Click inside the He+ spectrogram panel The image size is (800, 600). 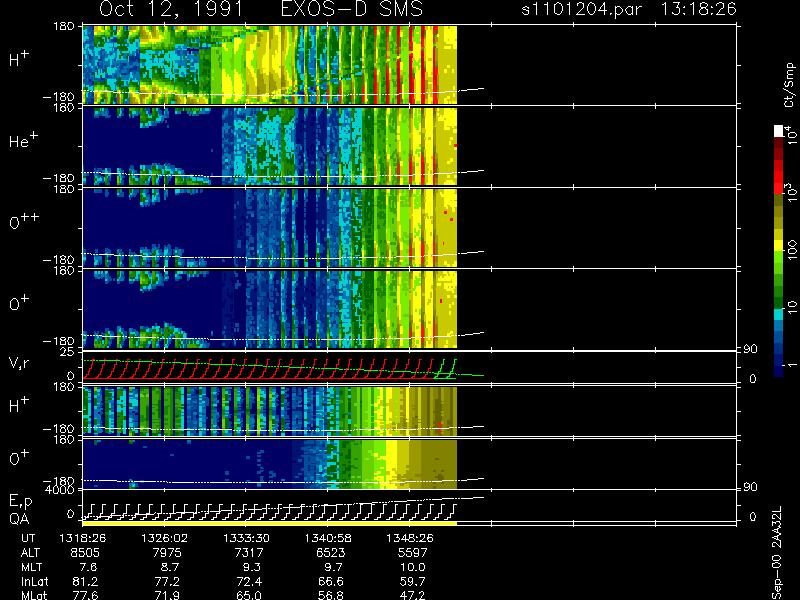click(x=269, y=145)
